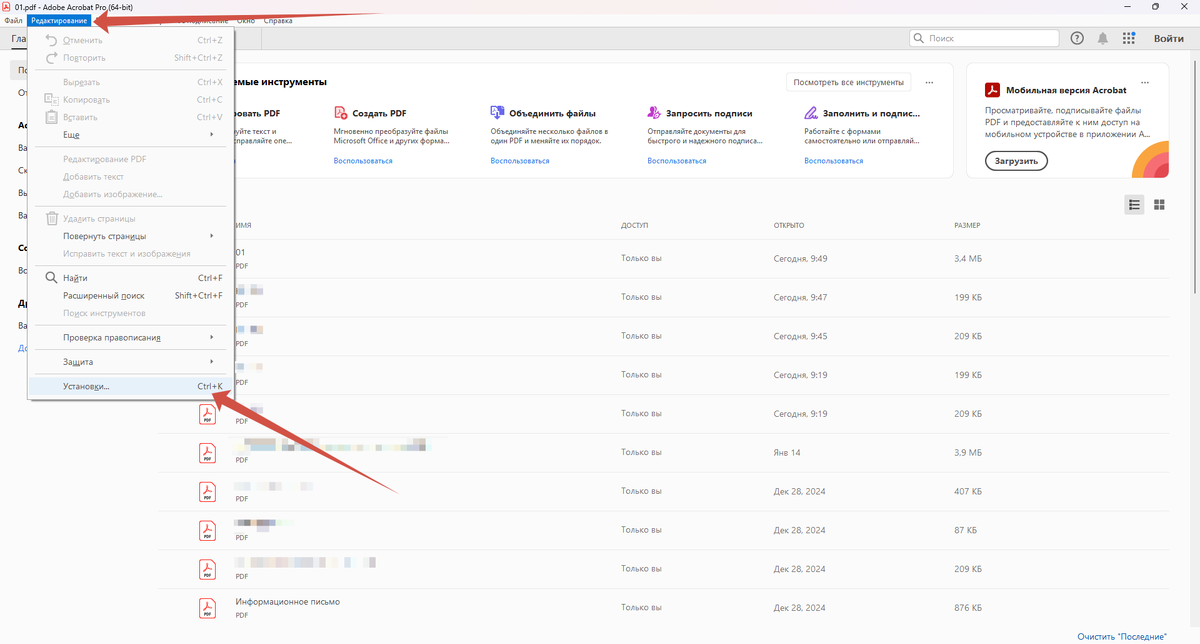
Task: Click the 407 КБ size value
Action: [967, 491]
